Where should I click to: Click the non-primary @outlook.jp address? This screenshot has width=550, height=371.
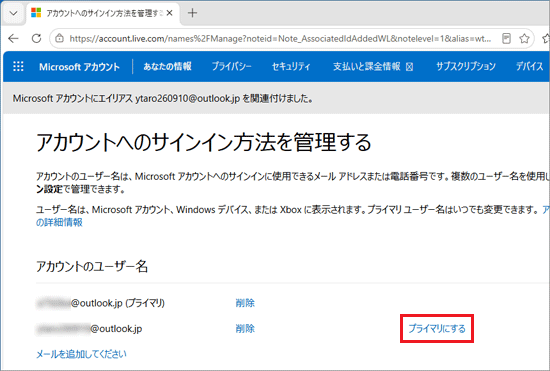pos(89,329)
